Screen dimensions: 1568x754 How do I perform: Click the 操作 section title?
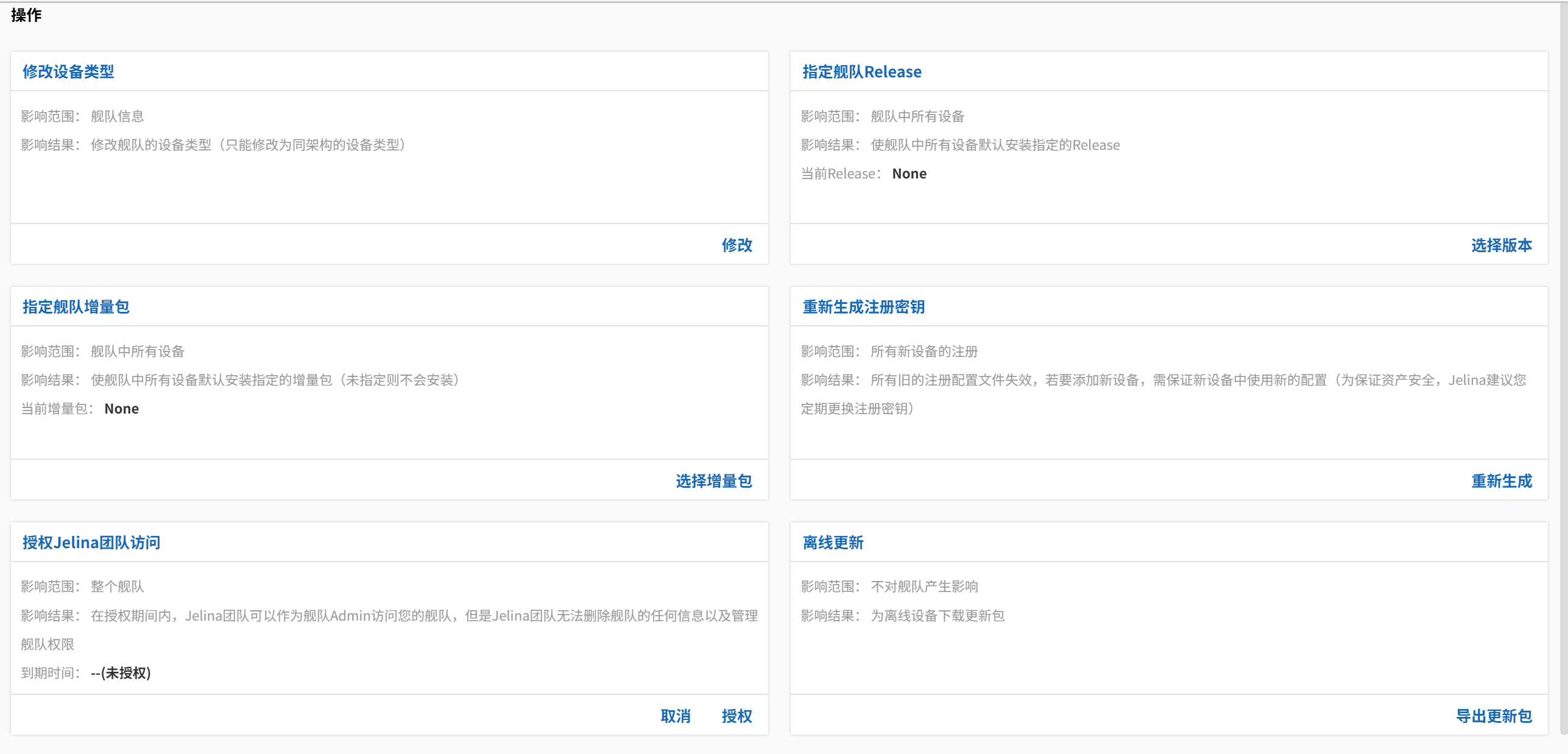tap(26, 15)
